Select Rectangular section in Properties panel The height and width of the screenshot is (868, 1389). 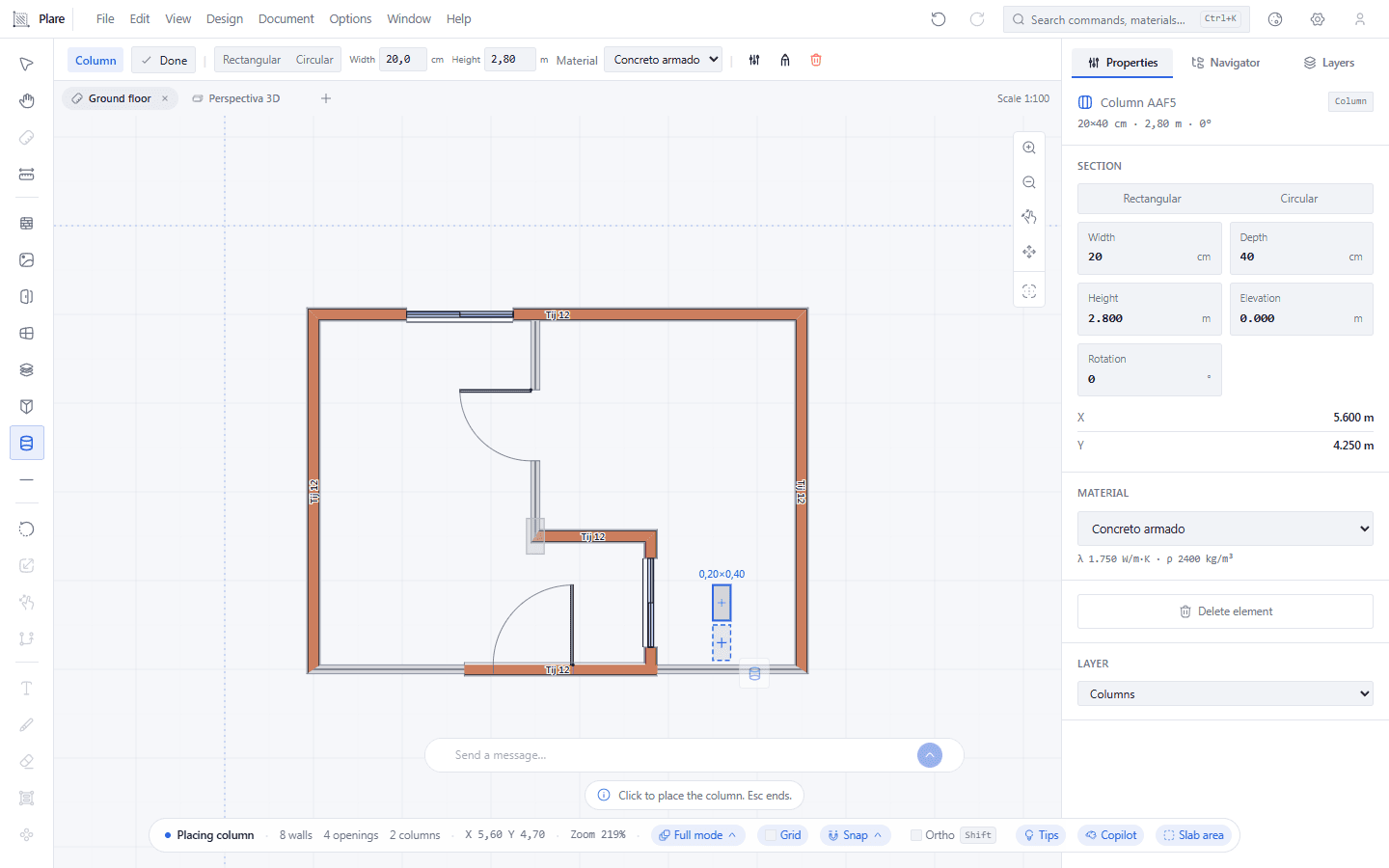(x=1152, y=199)
